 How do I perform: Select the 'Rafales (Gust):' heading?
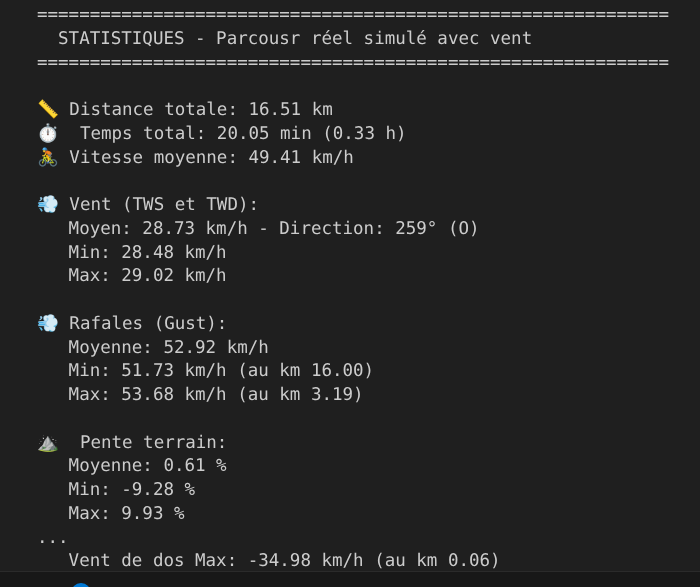tap(148, 323)
